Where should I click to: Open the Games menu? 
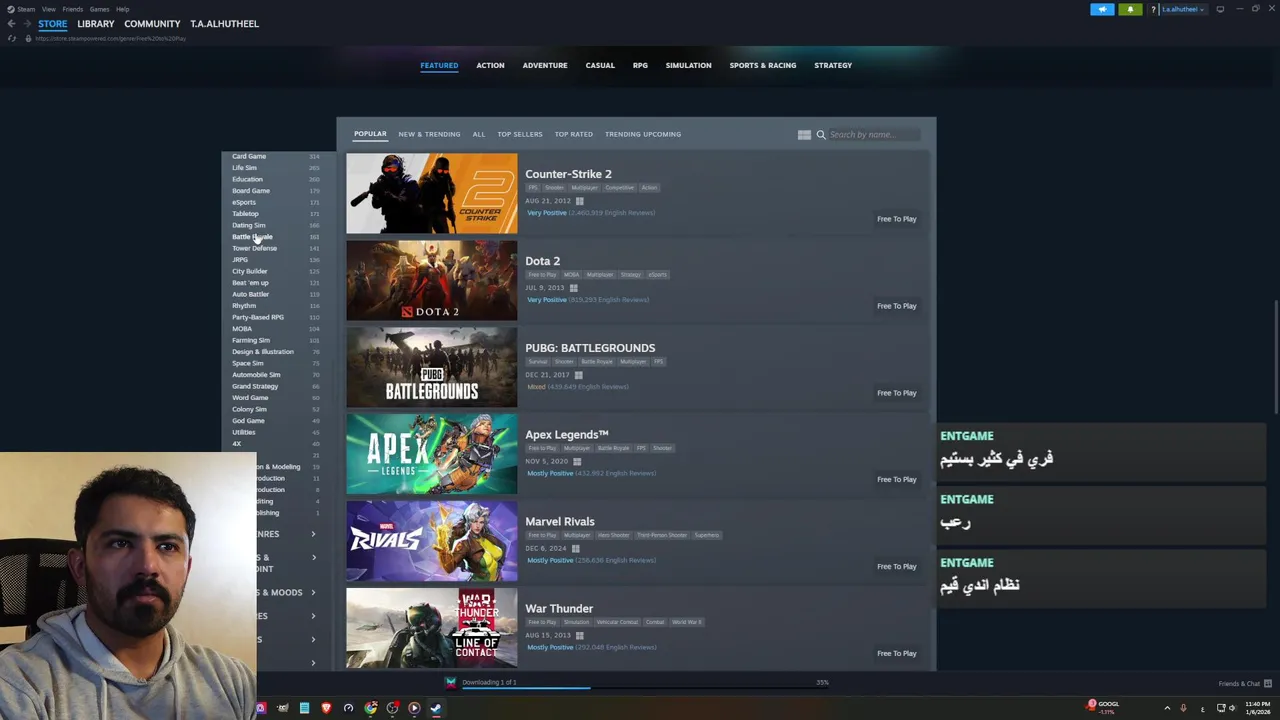point(99,9)
